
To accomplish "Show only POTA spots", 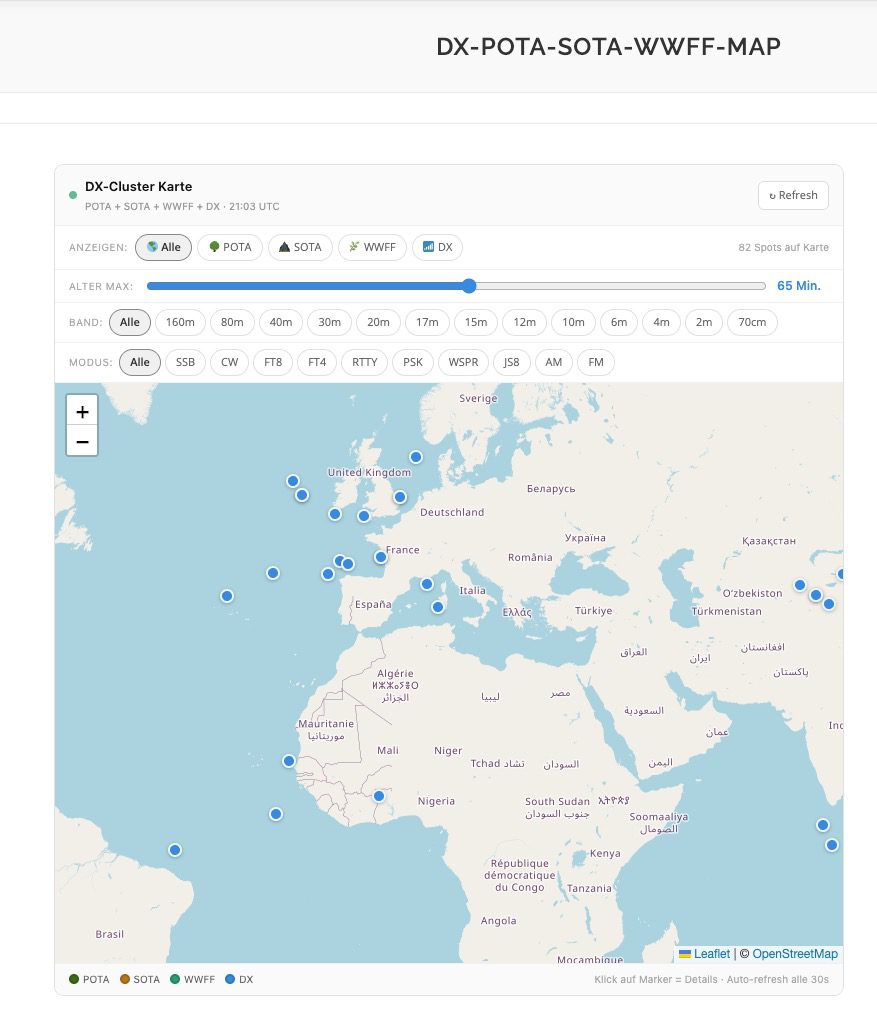I will (x=230, y=247).
